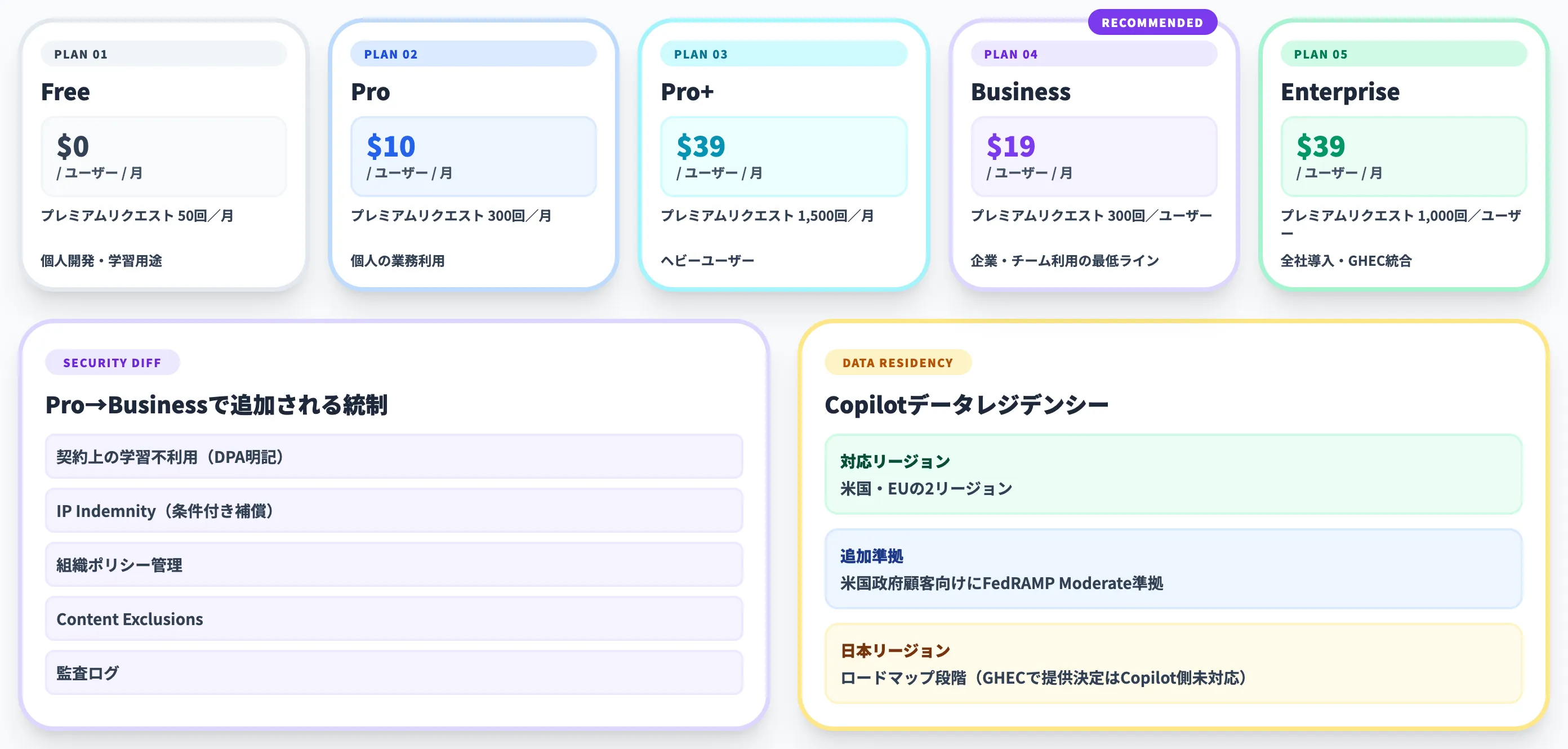Select the IP Indemnity（条件付き補償）item

click(394, 511)
